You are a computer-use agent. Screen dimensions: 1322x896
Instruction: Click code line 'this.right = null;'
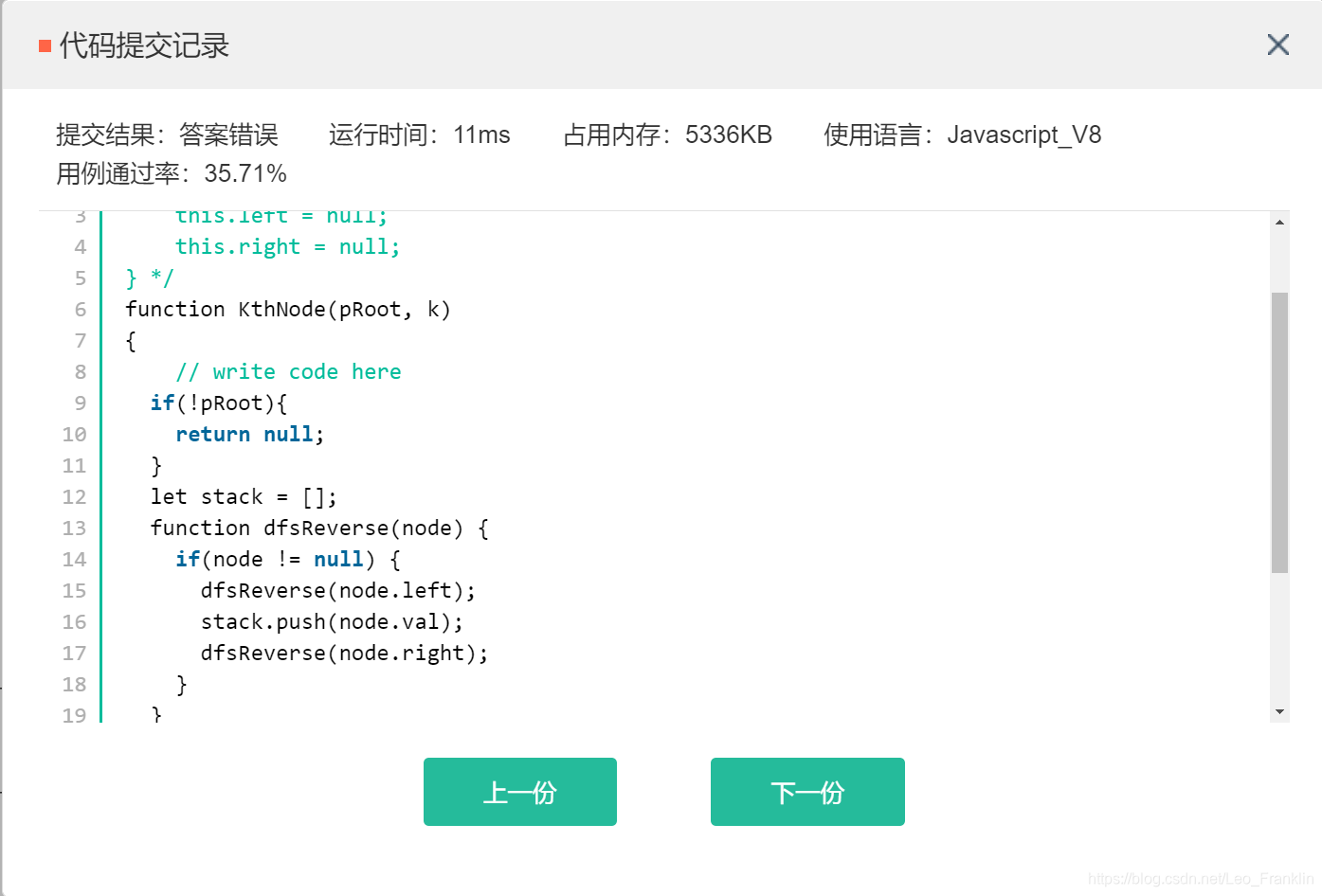288,247
